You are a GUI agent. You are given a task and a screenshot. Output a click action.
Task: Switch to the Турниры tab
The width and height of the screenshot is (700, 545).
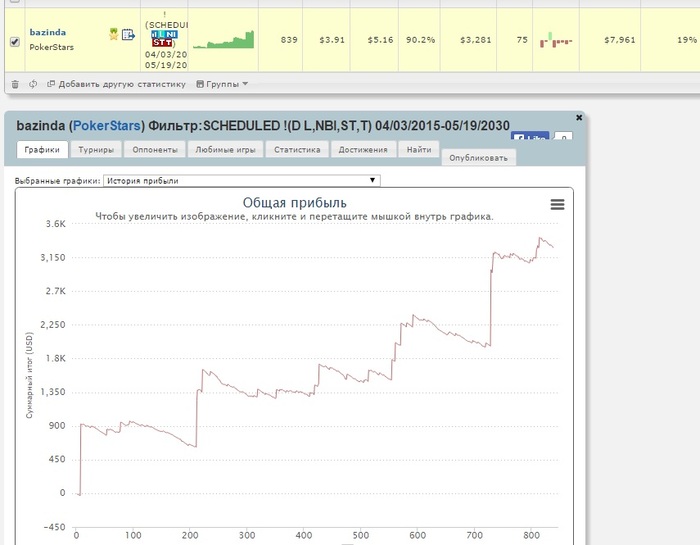(96, 150)
